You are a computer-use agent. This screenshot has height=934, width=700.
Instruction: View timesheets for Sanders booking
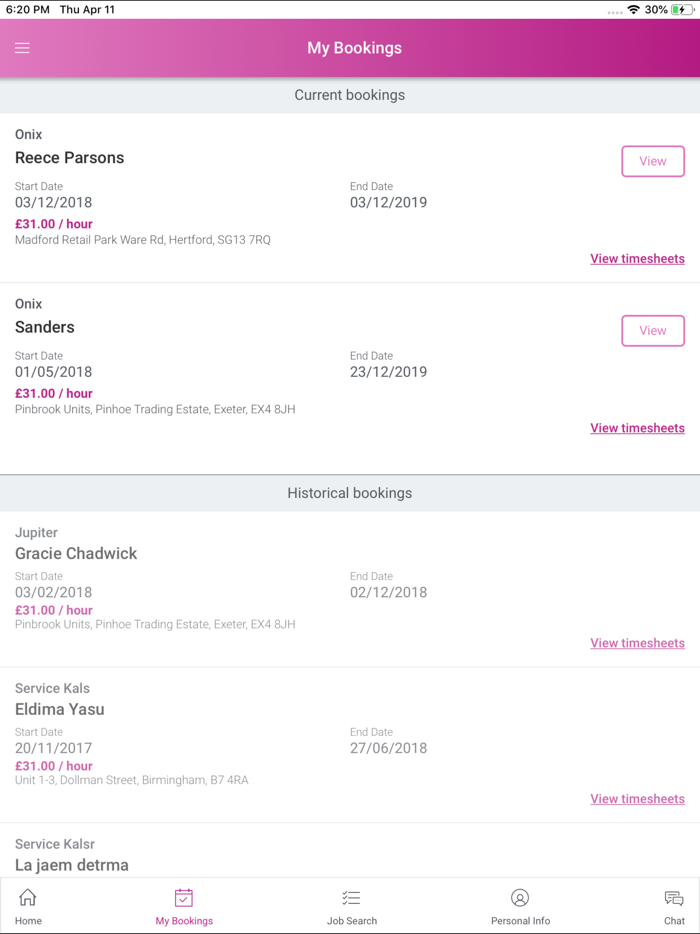[637, 428]
